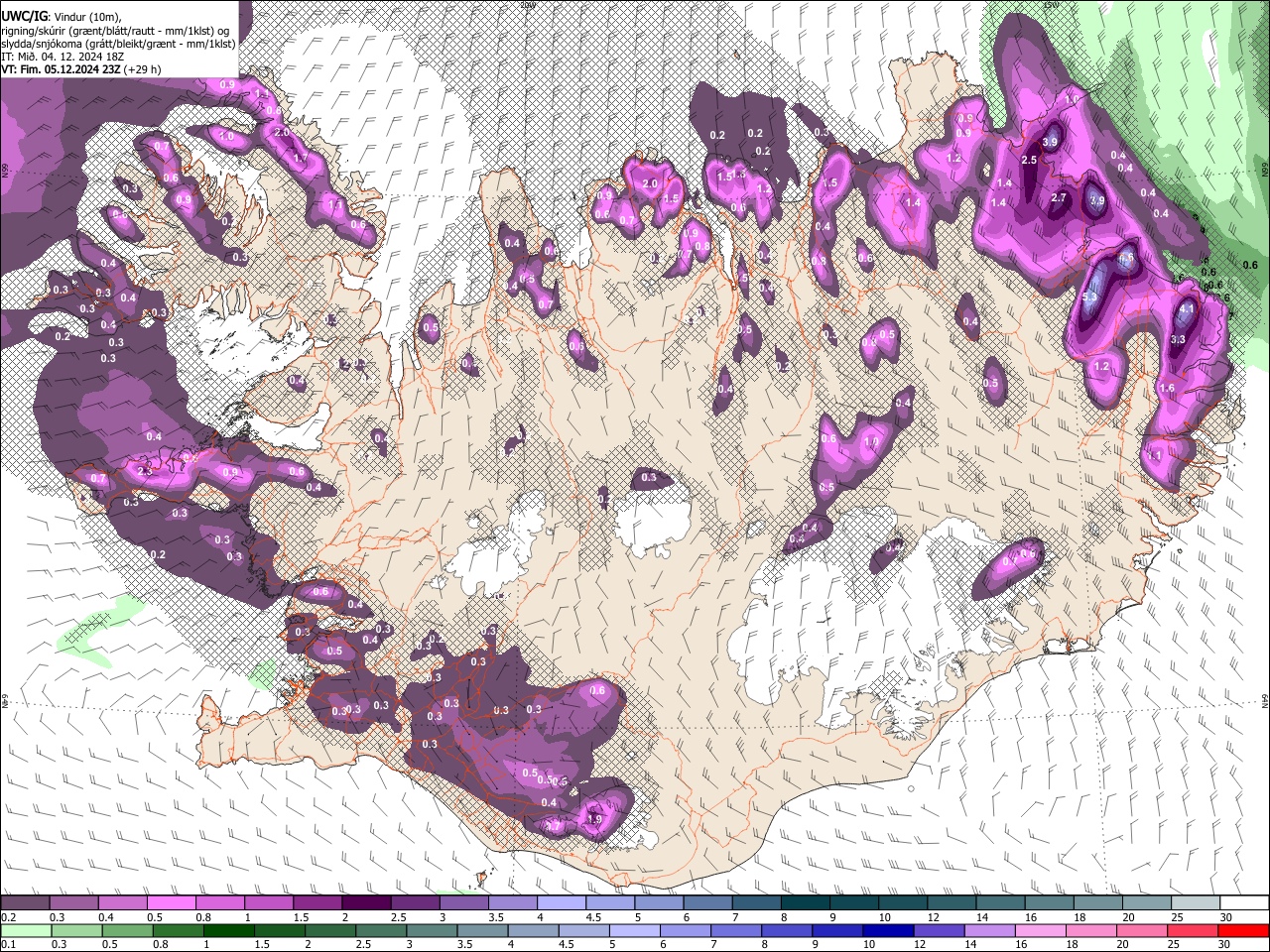Select the dark teal 8–9 purple-scale swatch
This screenshot has height=952, width=1270.
[x=806, y=903]
